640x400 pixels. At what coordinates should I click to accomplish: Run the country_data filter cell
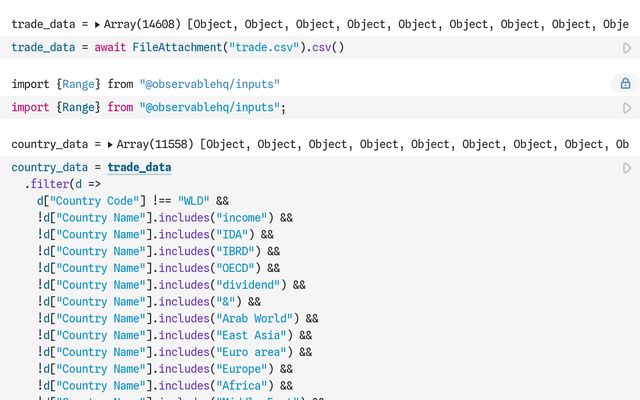coord(627,168)
